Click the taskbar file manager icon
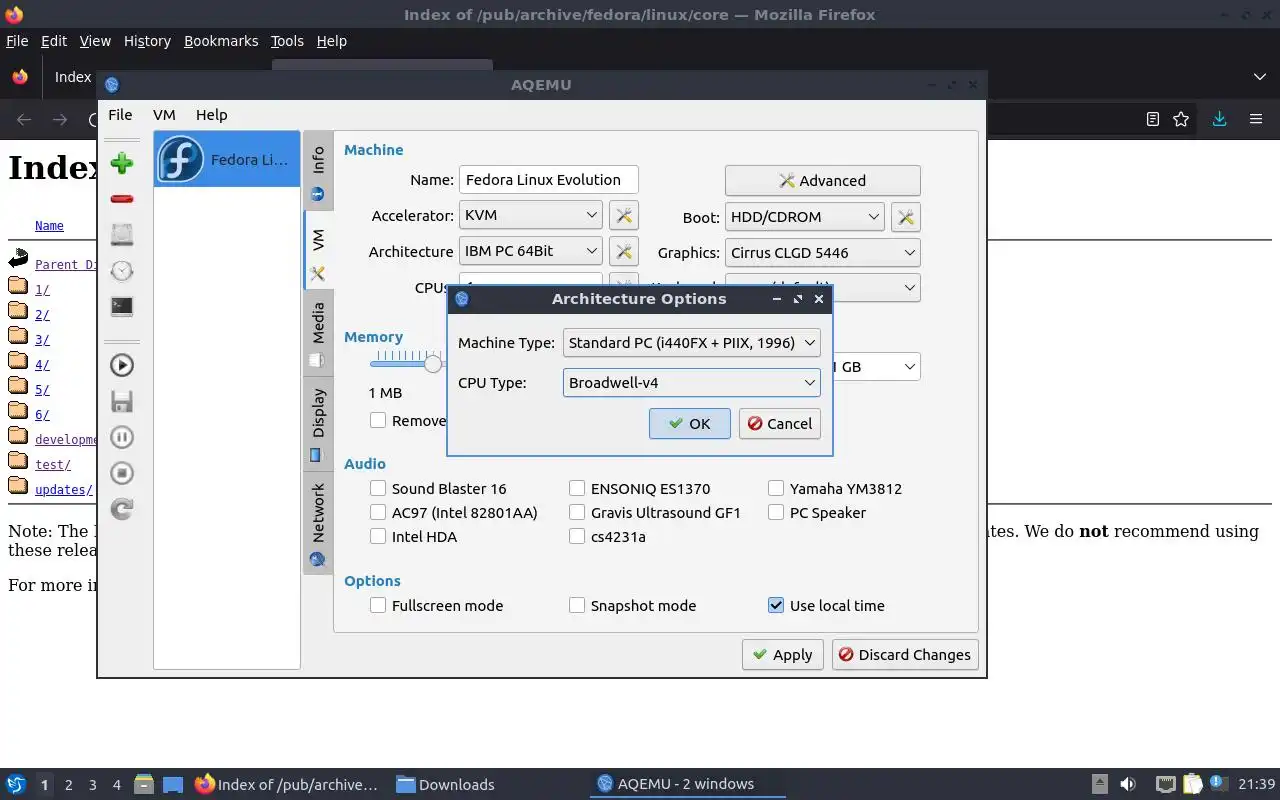 coord(143,784)
